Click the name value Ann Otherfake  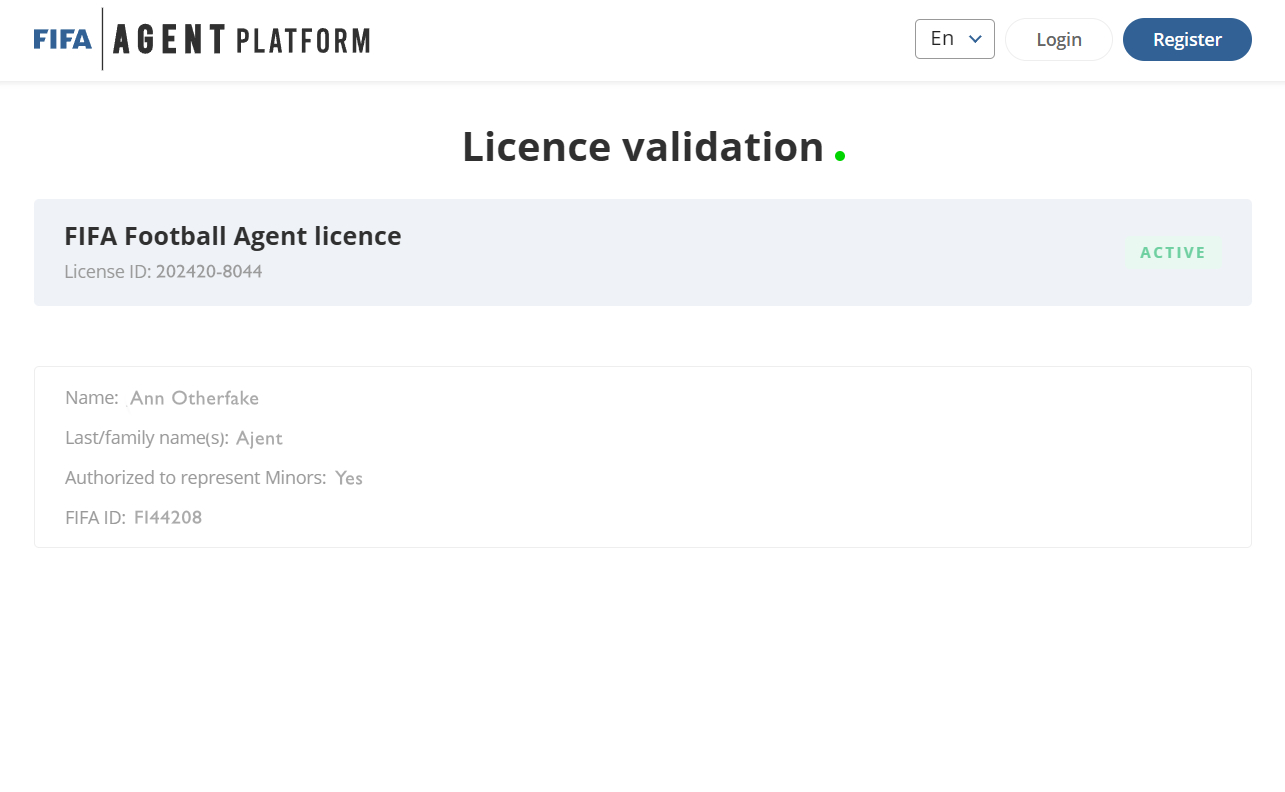pyautogui.click(x=194, y=398)
